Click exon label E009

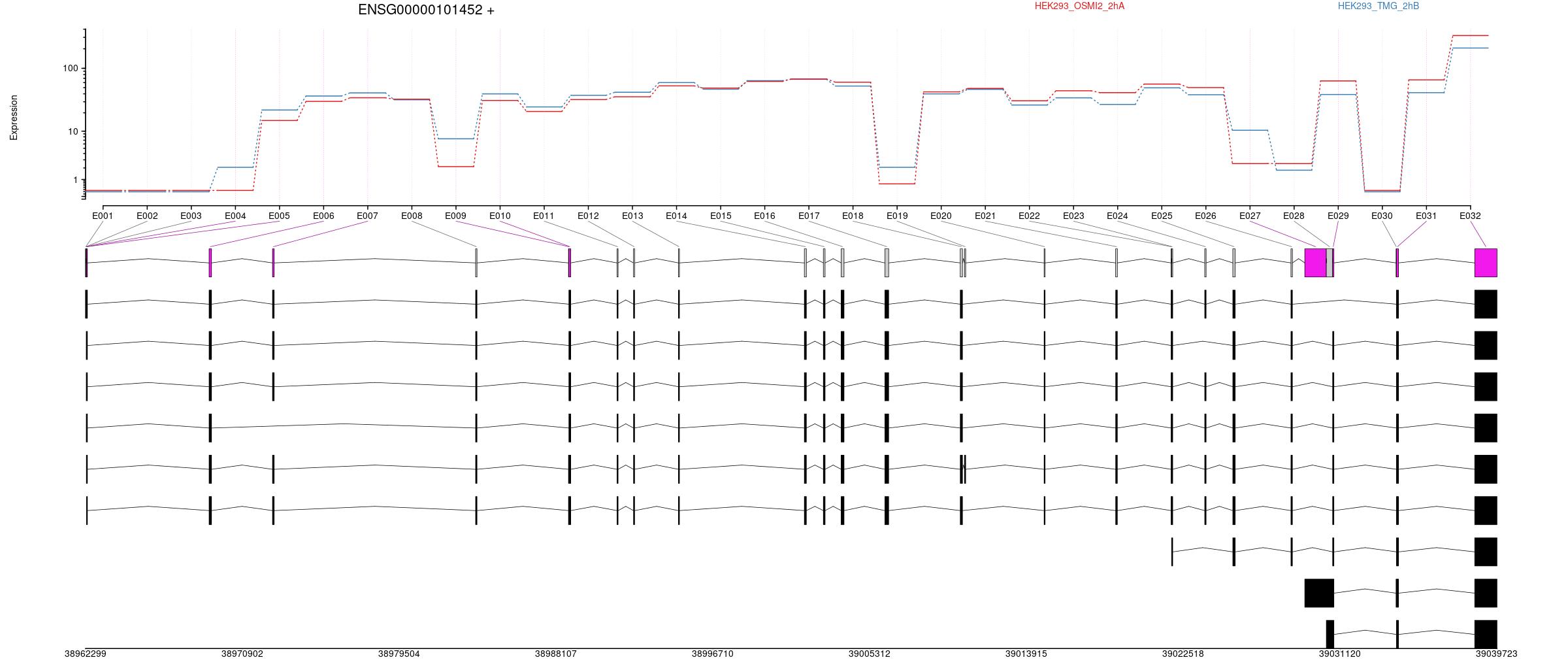click(455, 216)
